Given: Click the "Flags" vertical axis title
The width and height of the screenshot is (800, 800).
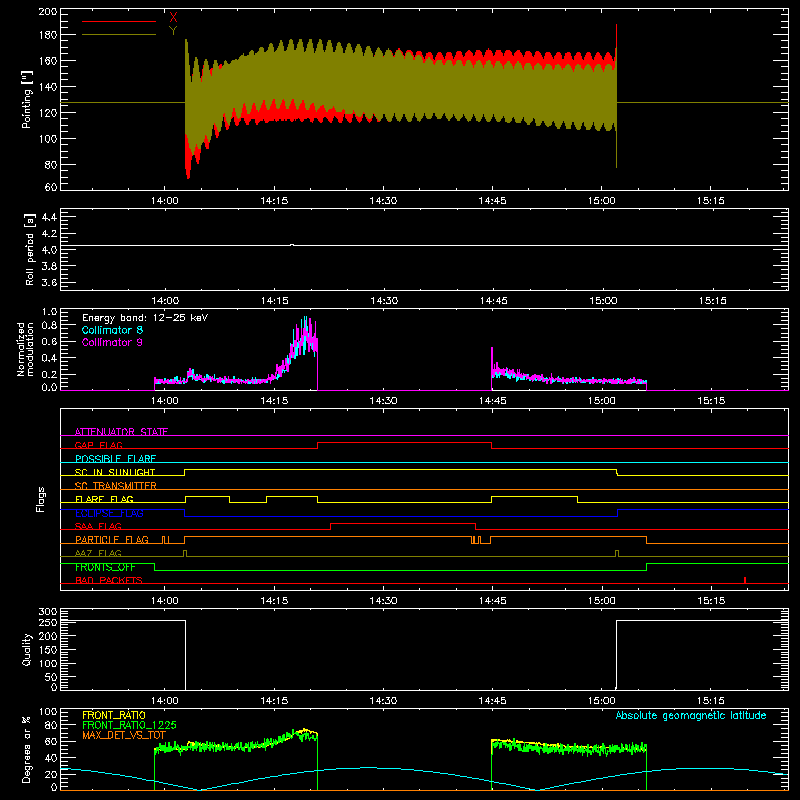Looking at the screenshot, I should (x=40, y=499).
